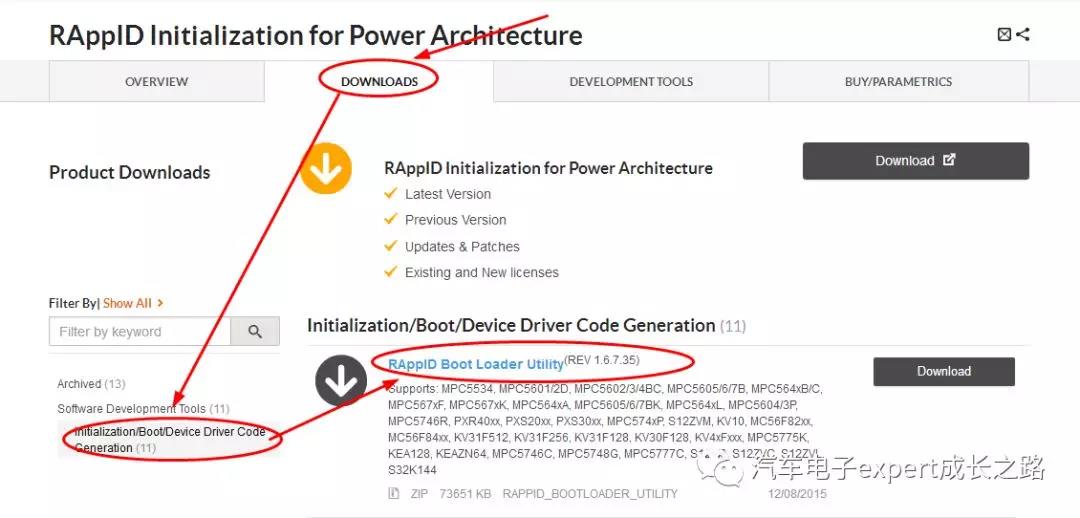Click the envelope email icon beside the title
The height and width of the screenshot is (518, 1080).
[x=1004, y=35]
